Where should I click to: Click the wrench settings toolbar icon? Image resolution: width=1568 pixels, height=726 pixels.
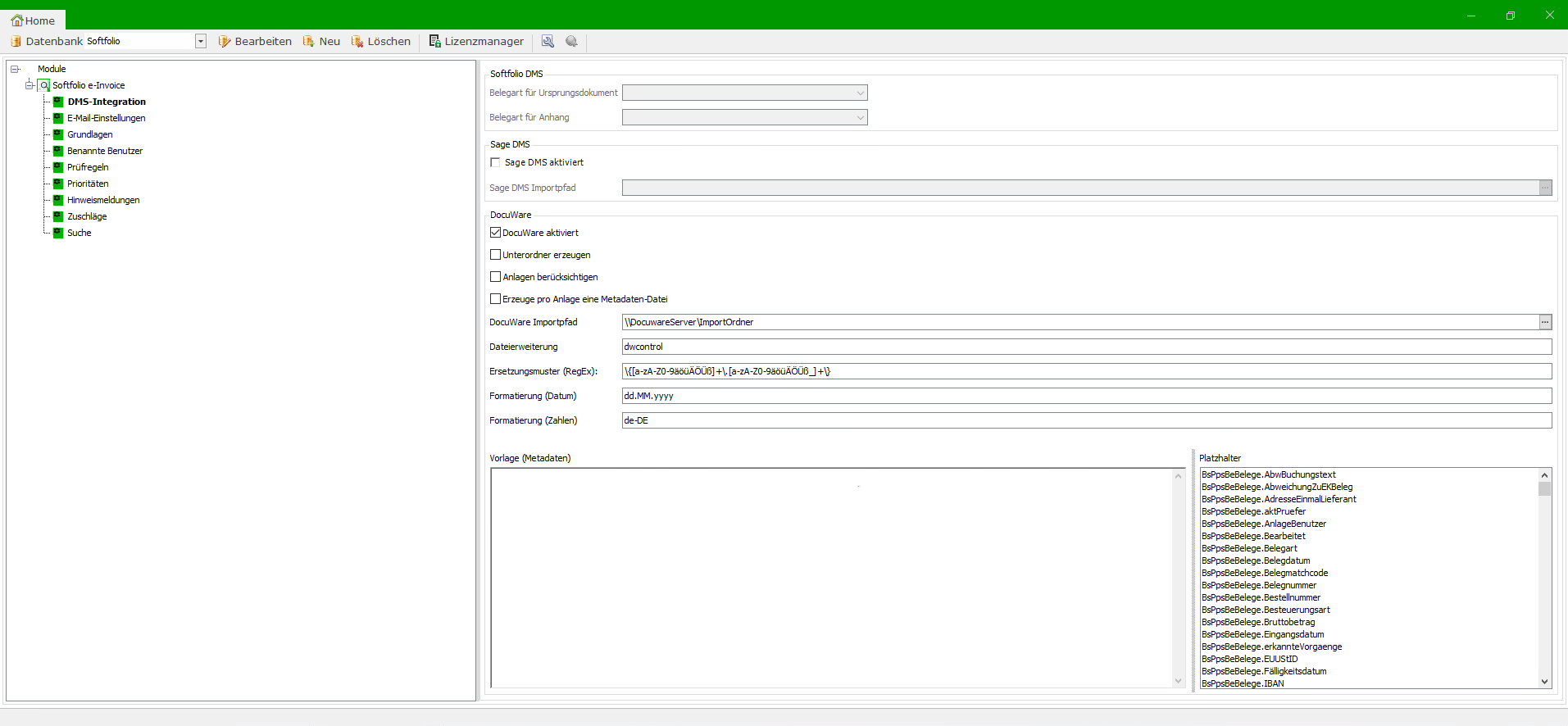click(x=548, y=42)
